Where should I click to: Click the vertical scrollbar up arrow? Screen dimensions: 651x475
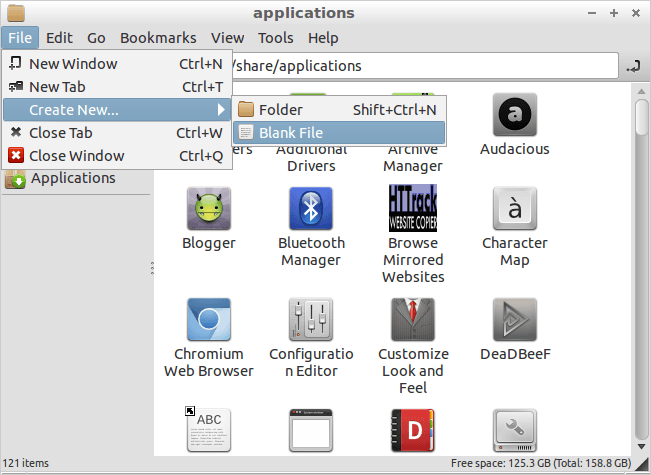tap(641, 91)
